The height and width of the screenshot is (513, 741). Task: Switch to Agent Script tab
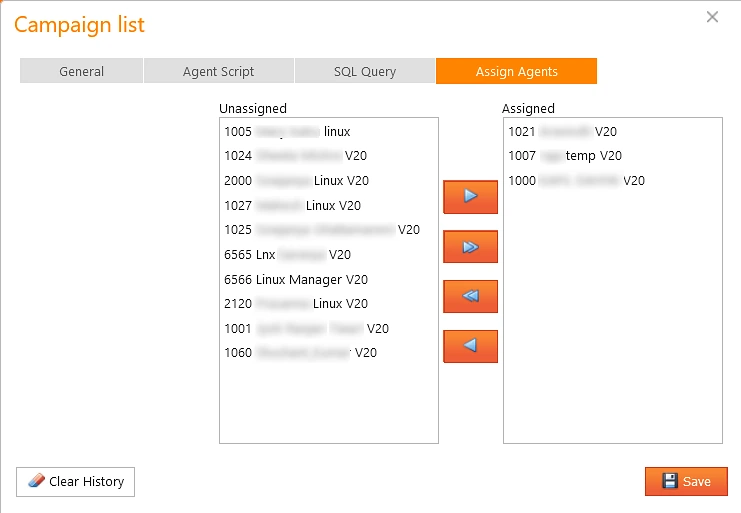tap(218, 71)
